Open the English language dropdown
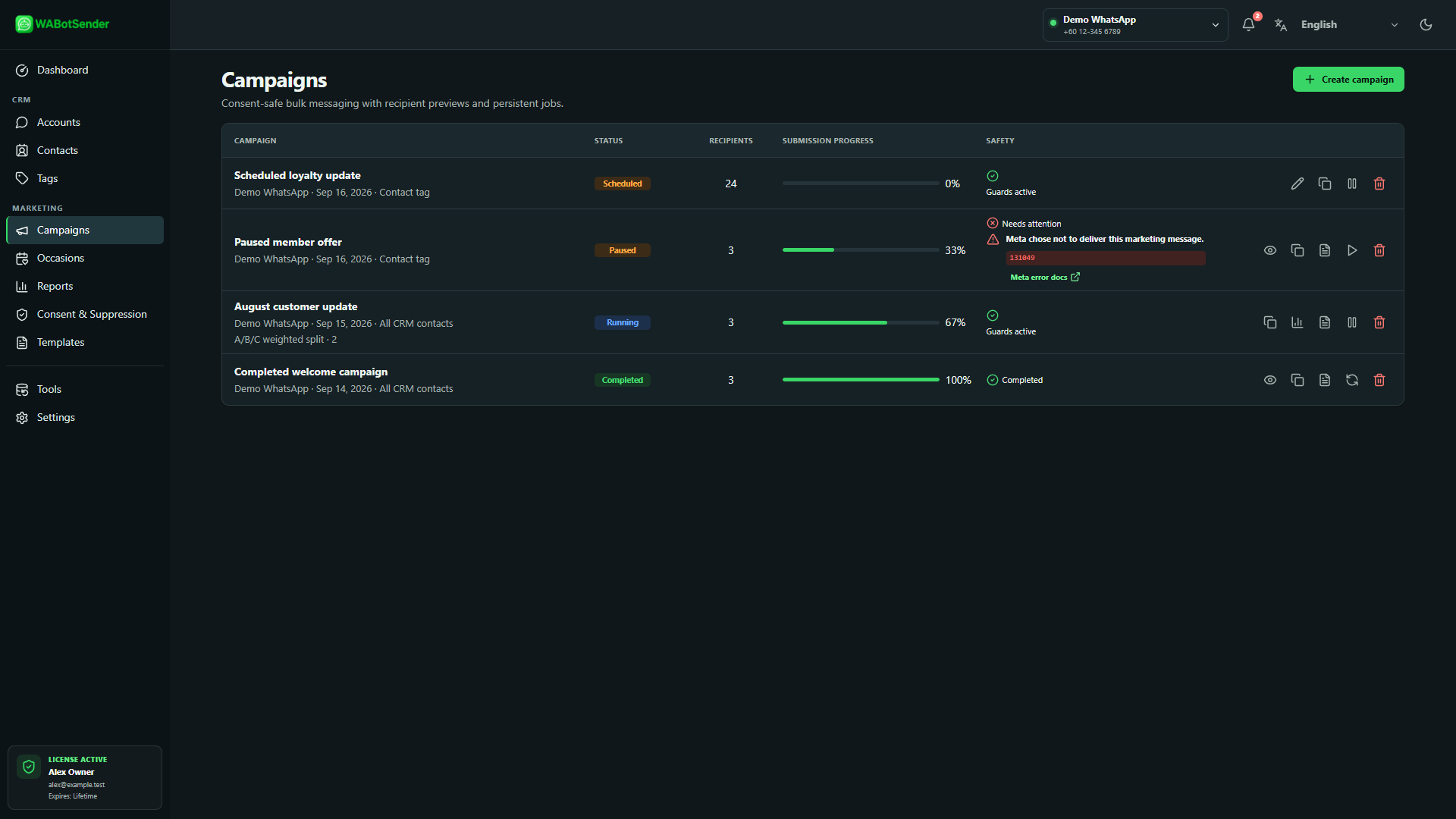Screen dimensions: 1456x819 pyautogui.click(x=1348, y=25)
